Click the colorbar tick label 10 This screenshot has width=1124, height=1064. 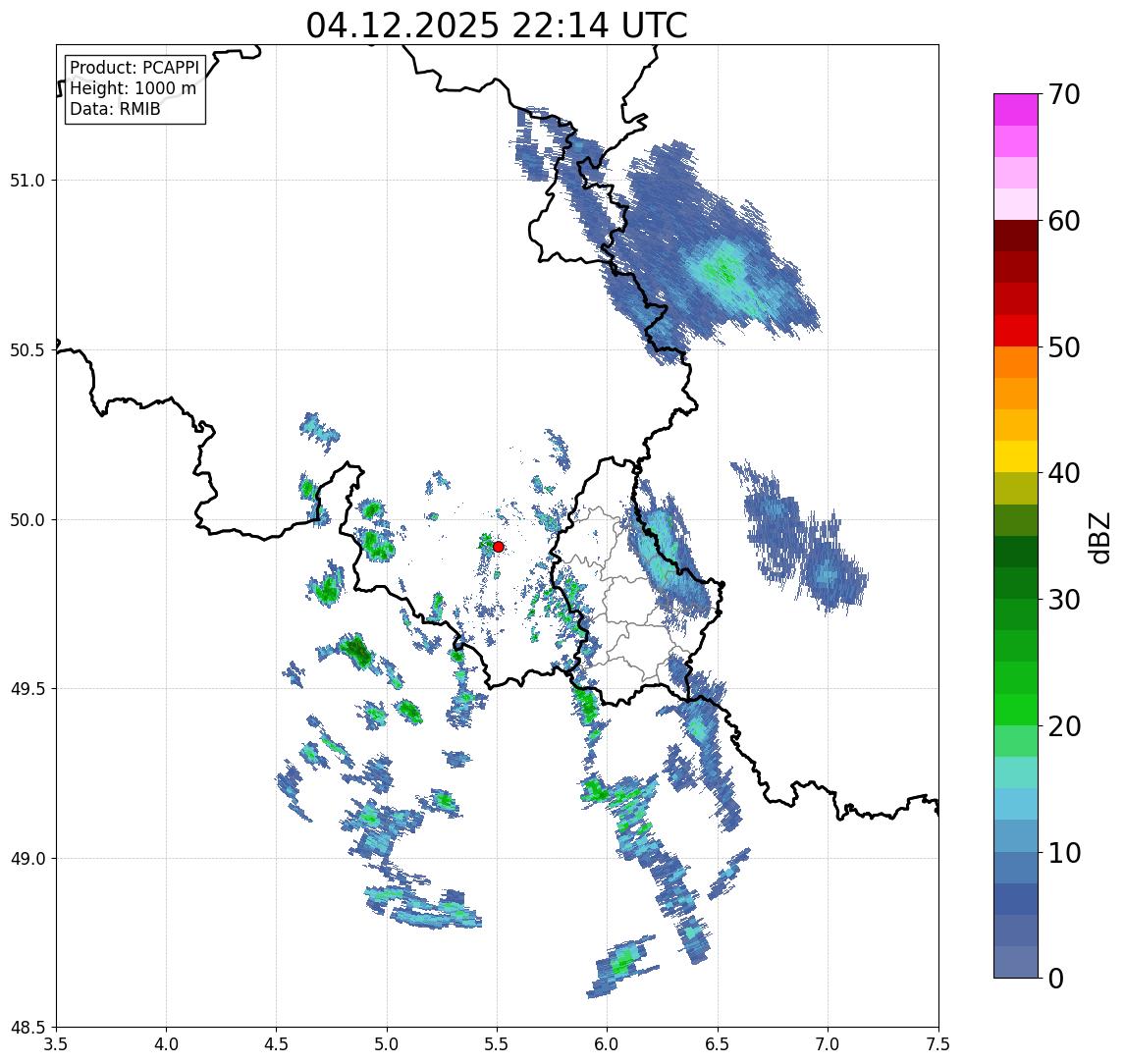pos(1064,853)
